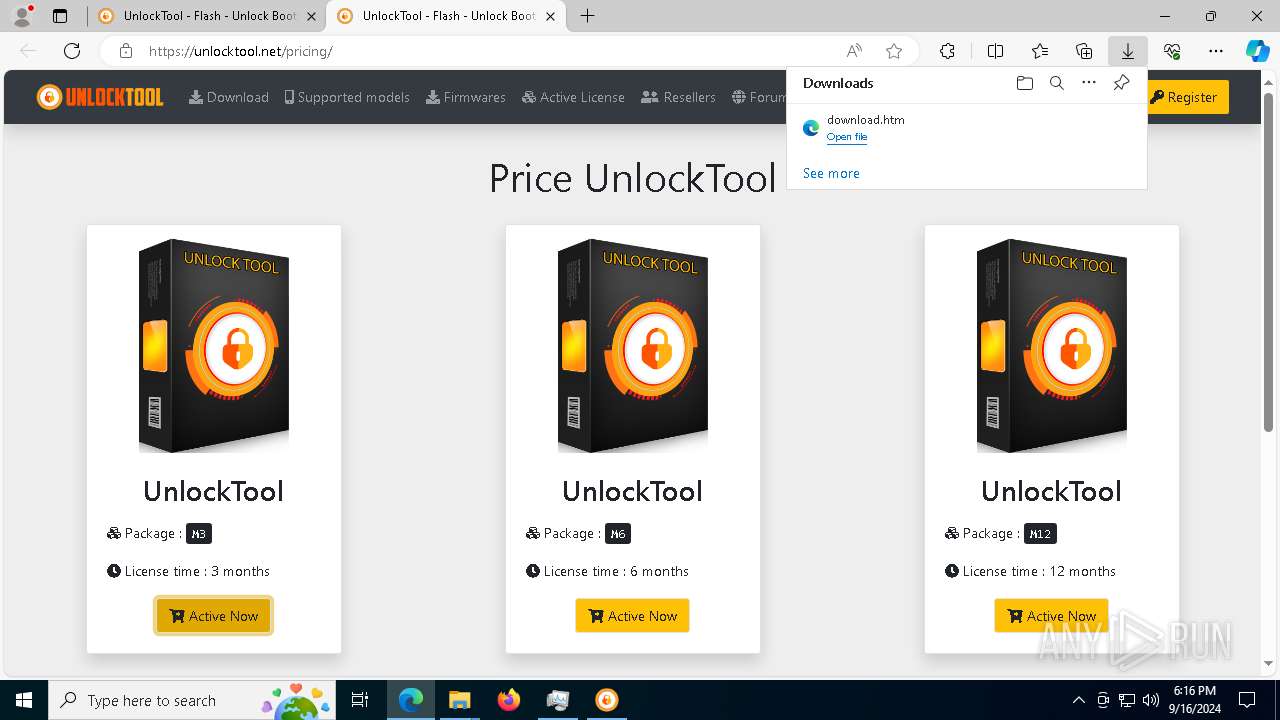Toggle Split screen view
Image resolution: width=1280 pixels, height=720 pixels.
tap(995, 51)
